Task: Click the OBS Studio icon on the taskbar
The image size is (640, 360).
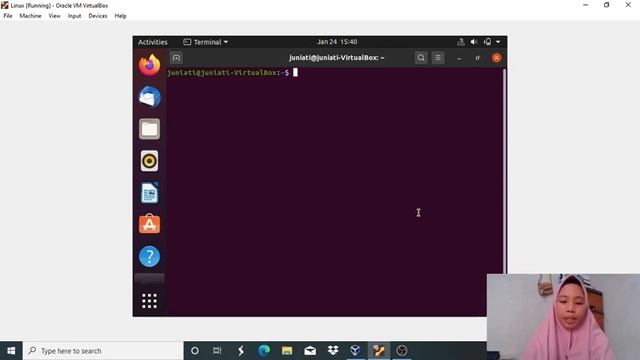Action: click(402, 351)
